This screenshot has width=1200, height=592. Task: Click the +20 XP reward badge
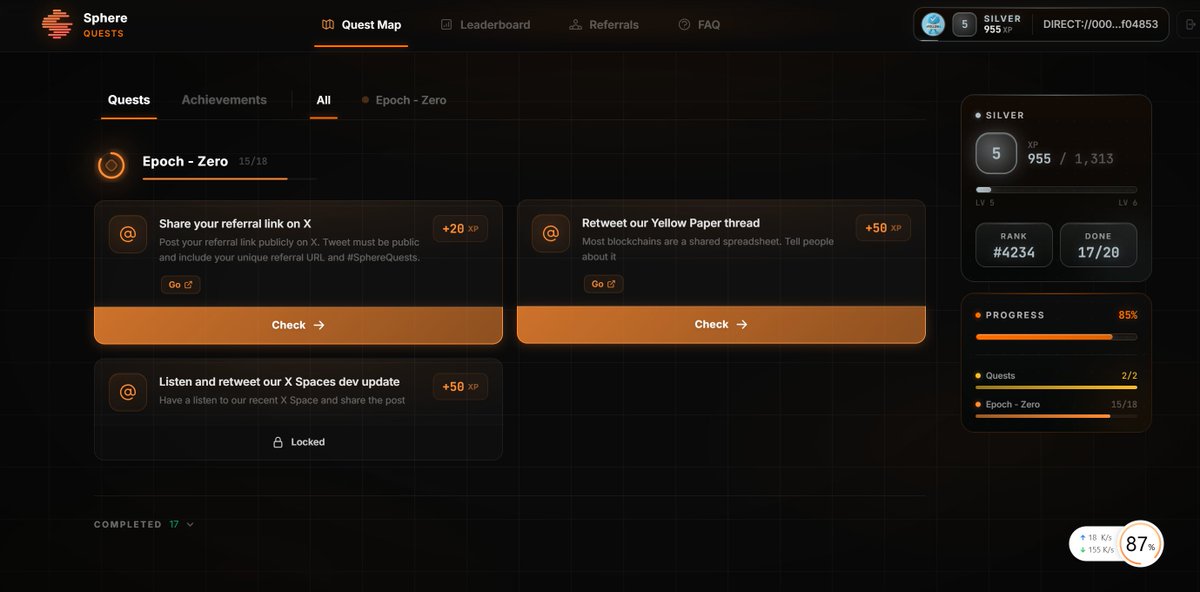click(460, 229)
